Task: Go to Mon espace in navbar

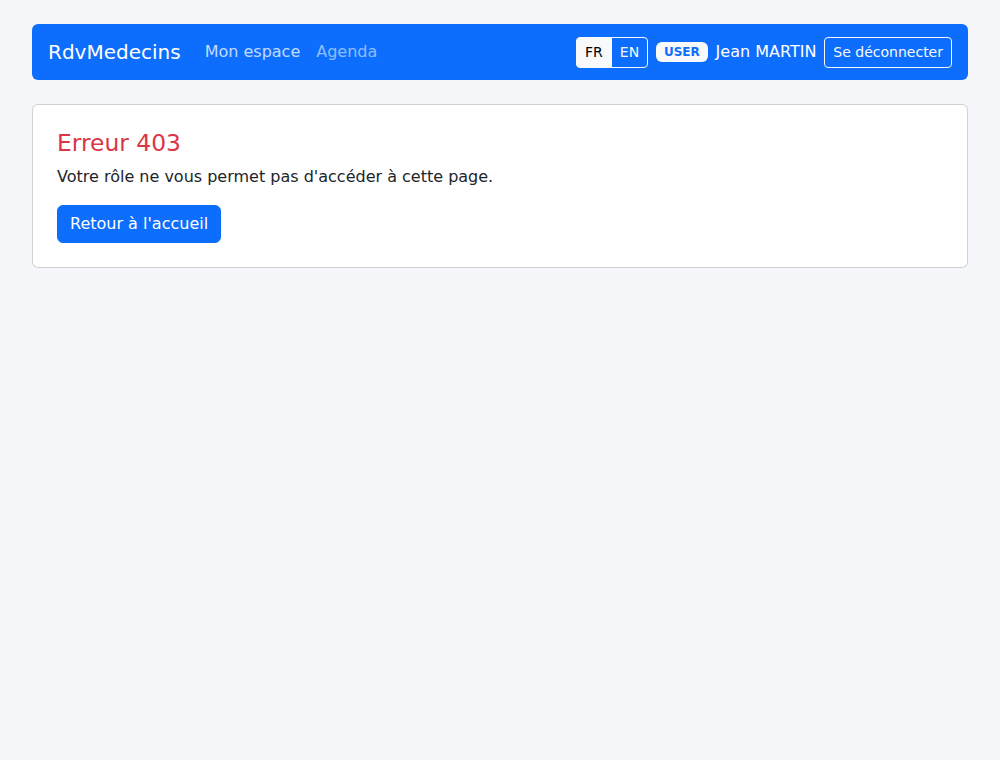Action: pyautogui.click(x=253, y=52)
